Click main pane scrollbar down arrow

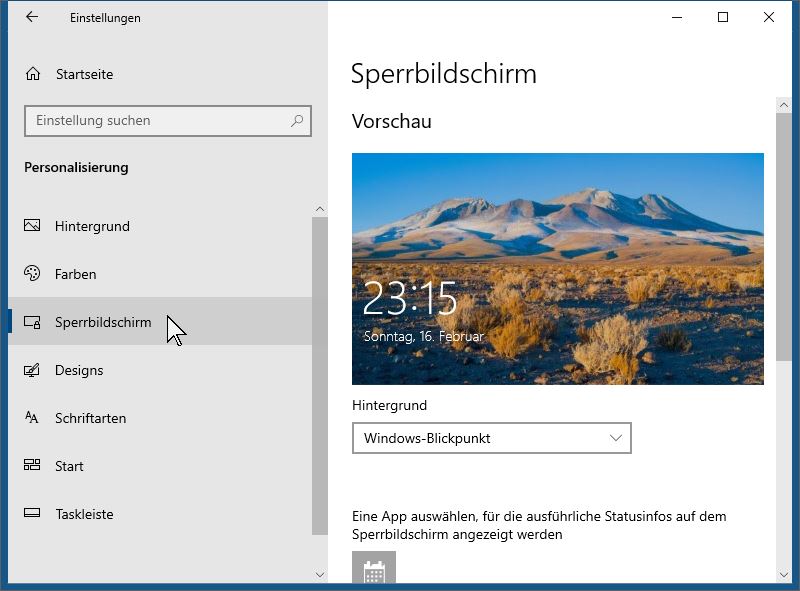click(784, 575)
